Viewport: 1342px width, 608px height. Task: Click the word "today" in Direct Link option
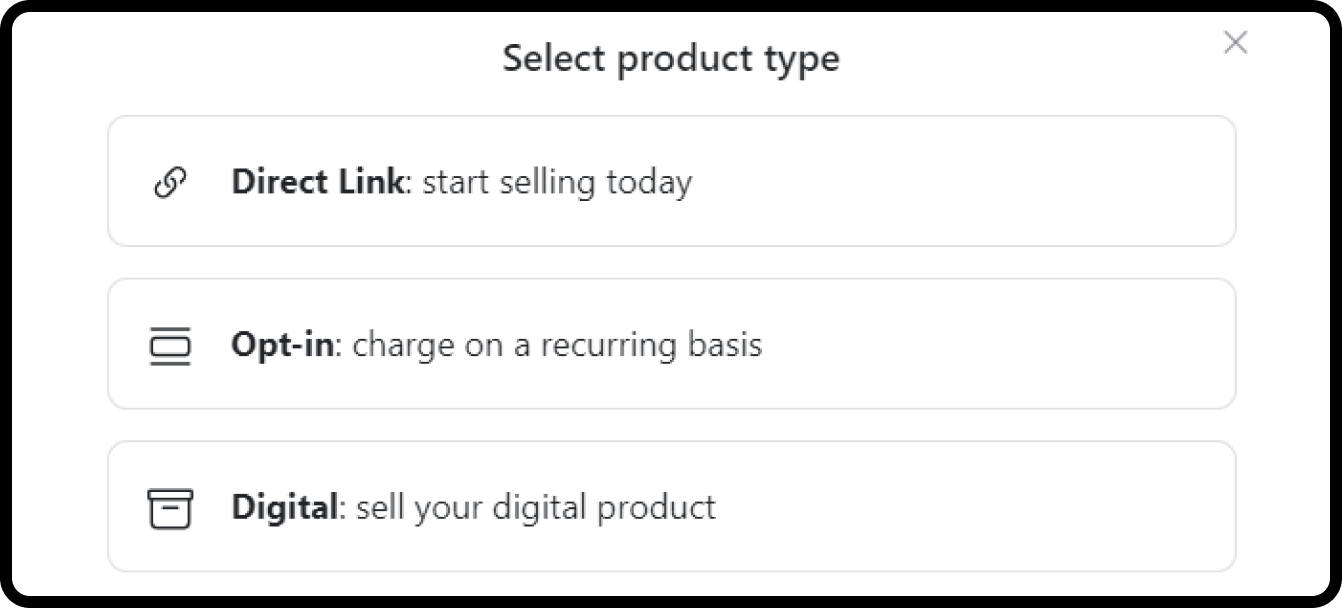pos(649,183)
